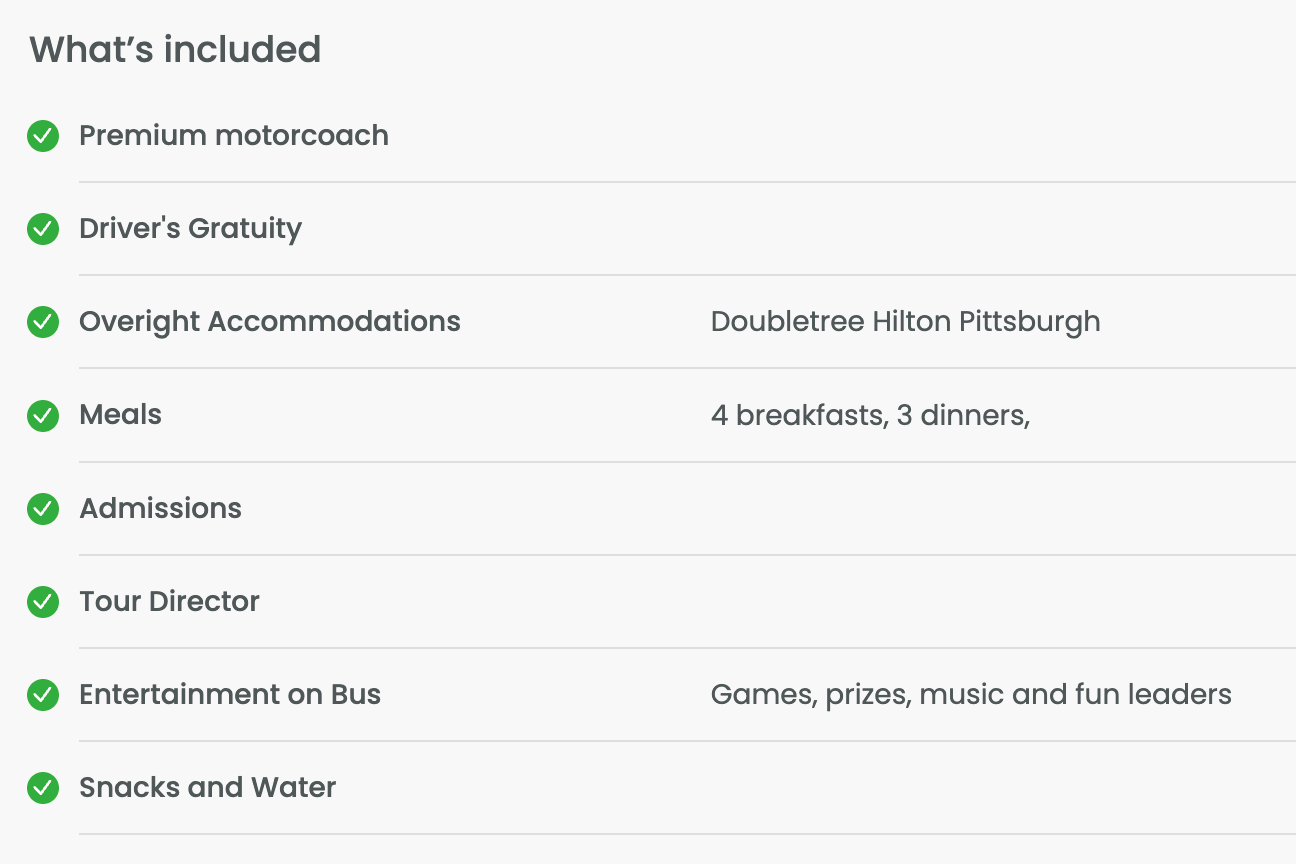The image size is (1296, 864).
Task: Click the checkmark icon next to Tour Director
Action: [43, 602]
